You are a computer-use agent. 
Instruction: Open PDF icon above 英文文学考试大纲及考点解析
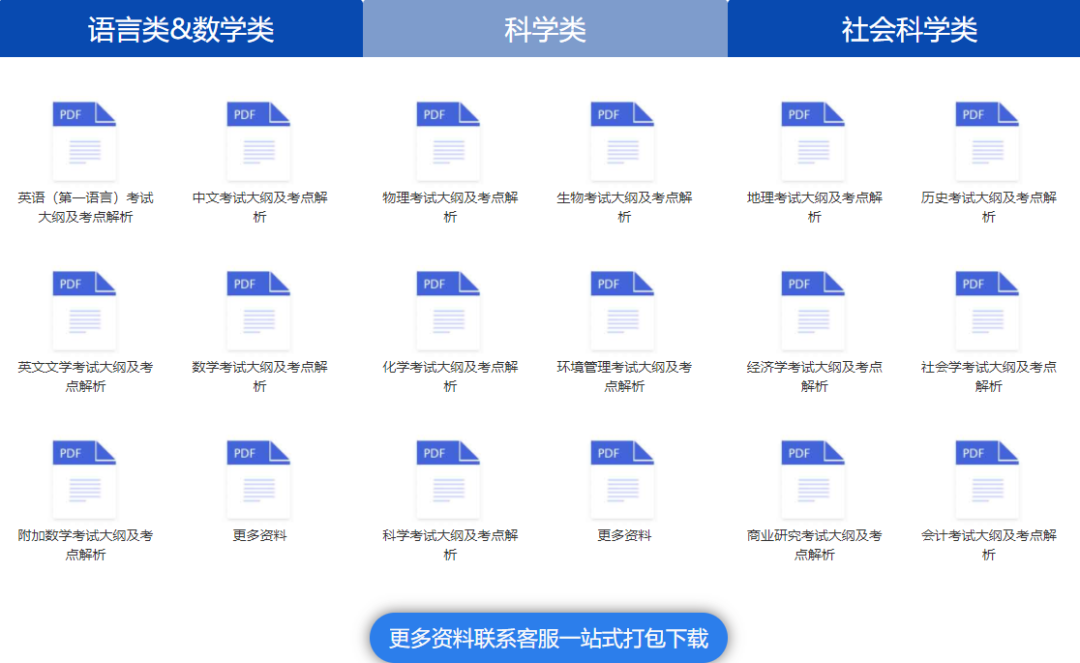click(85, 311)
